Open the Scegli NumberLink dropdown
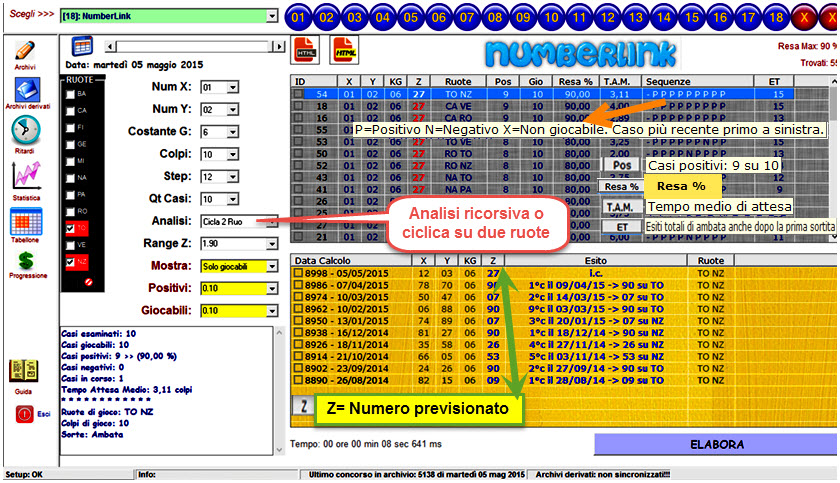 point(272,16)
